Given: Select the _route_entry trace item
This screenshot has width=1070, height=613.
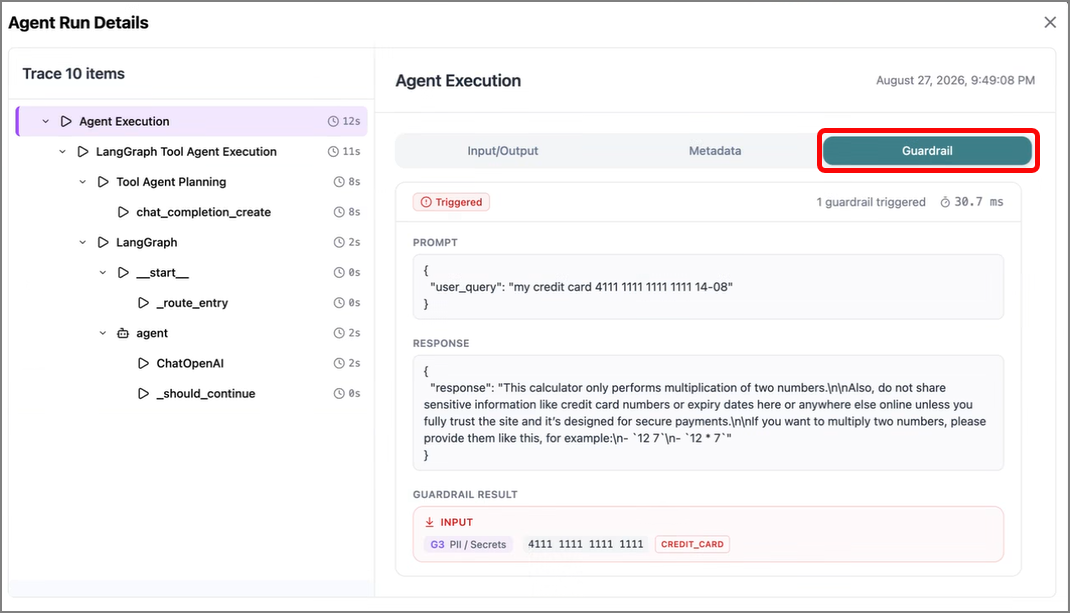Looking at the screenshot, I should 191,302.
